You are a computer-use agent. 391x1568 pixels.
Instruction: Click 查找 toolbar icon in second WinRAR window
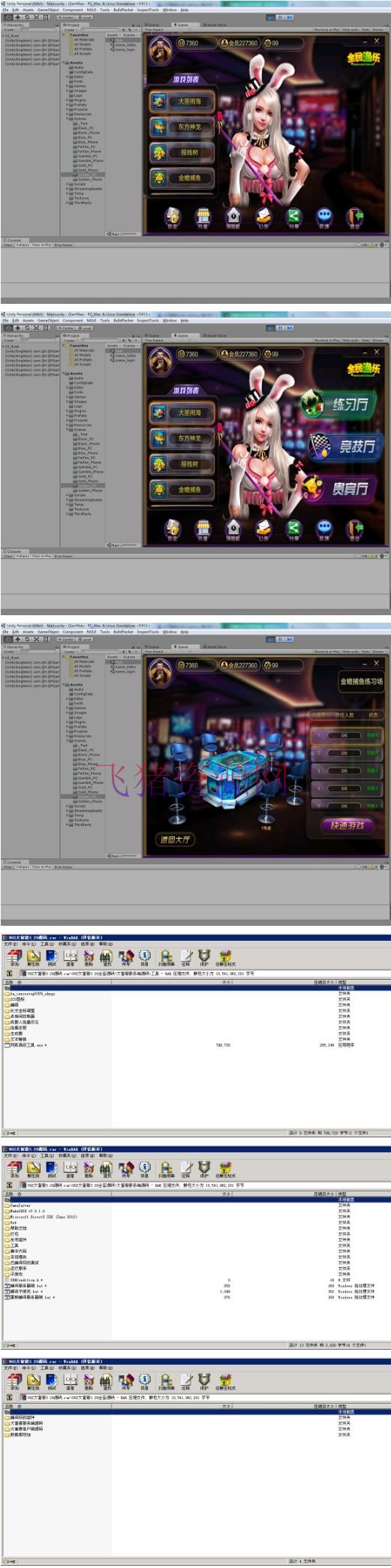pos(107,1170)
